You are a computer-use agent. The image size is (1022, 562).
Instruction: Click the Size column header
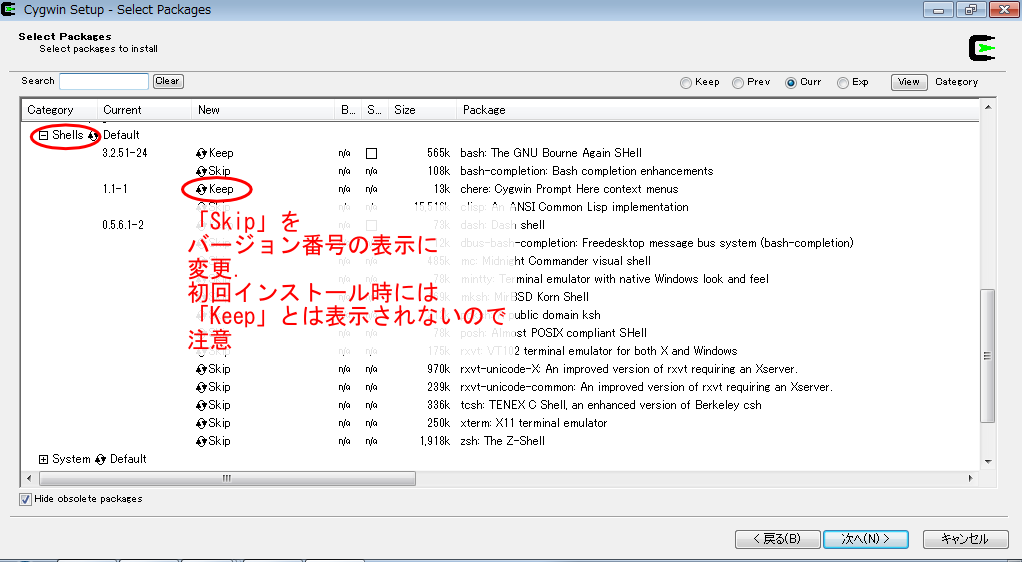(422, 110)
